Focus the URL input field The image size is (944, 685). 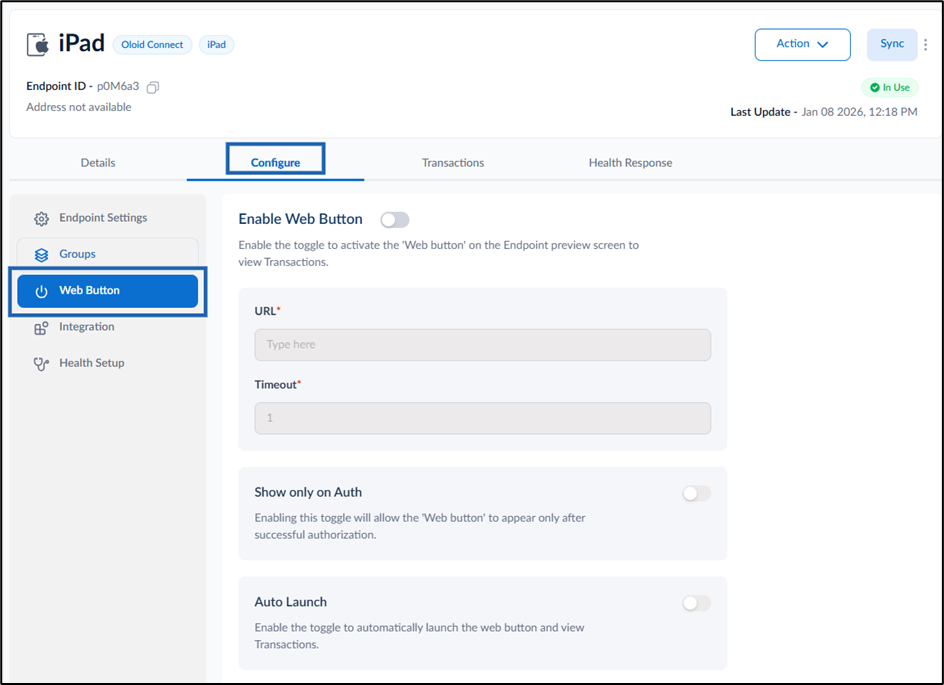point(482,345)
